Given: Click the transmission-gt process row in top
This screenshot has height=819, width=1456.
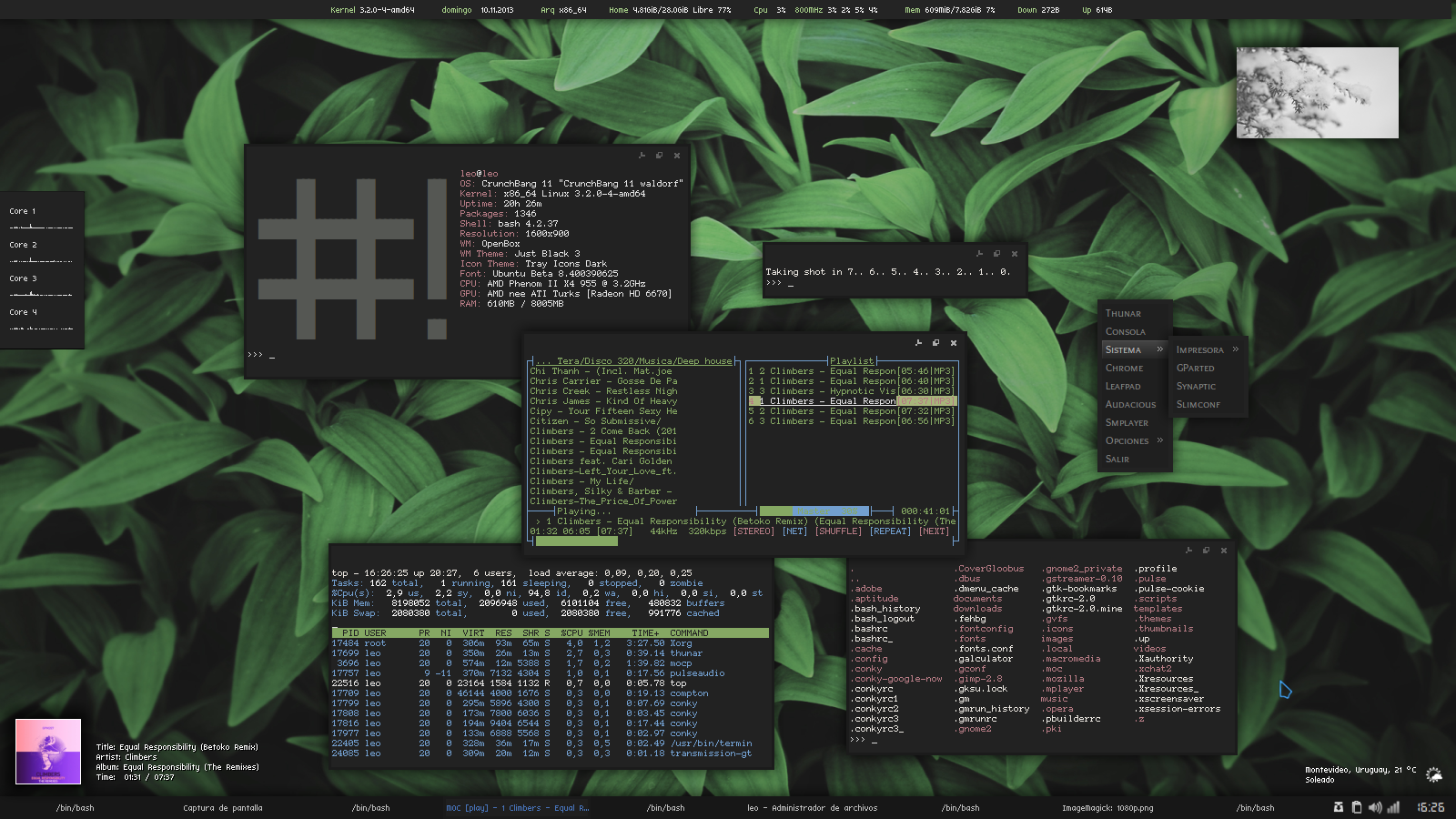Looking at the screenshot, I should point(550,753).
